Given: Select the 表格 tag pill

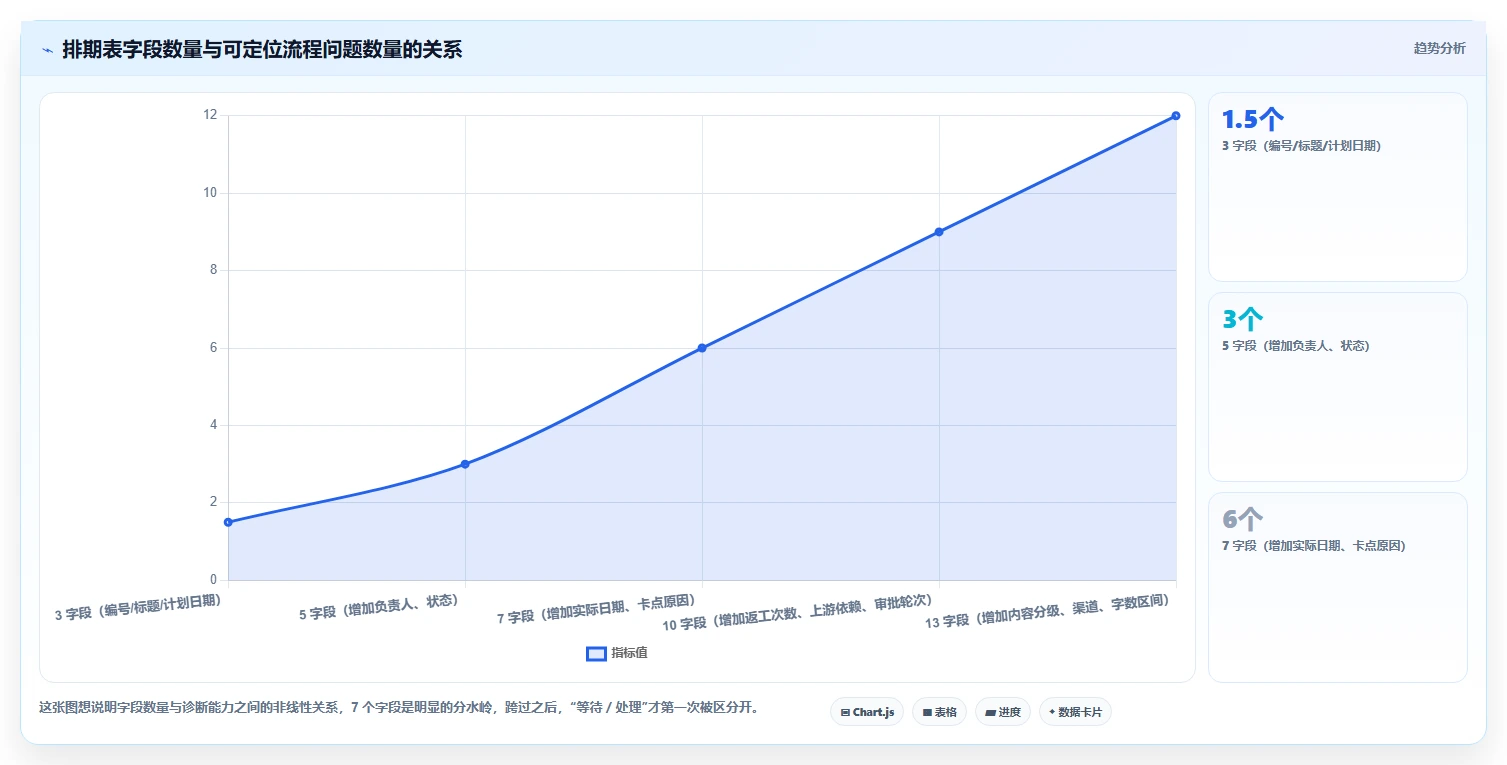Looking at the screenshot, I should pos(939,712).
